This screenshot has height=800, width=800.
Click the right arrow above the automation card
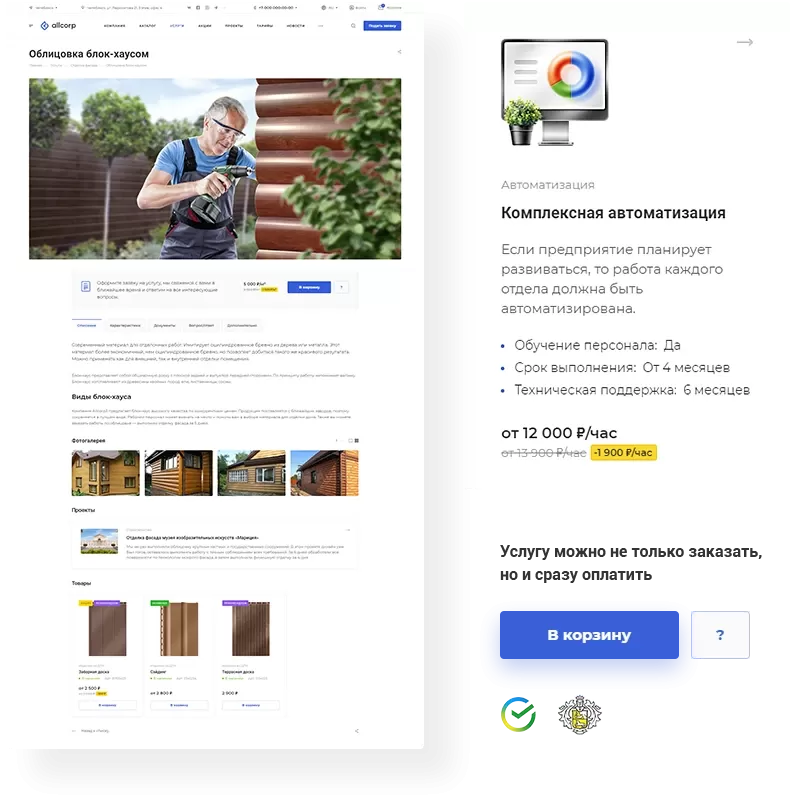tap(745, 42)
